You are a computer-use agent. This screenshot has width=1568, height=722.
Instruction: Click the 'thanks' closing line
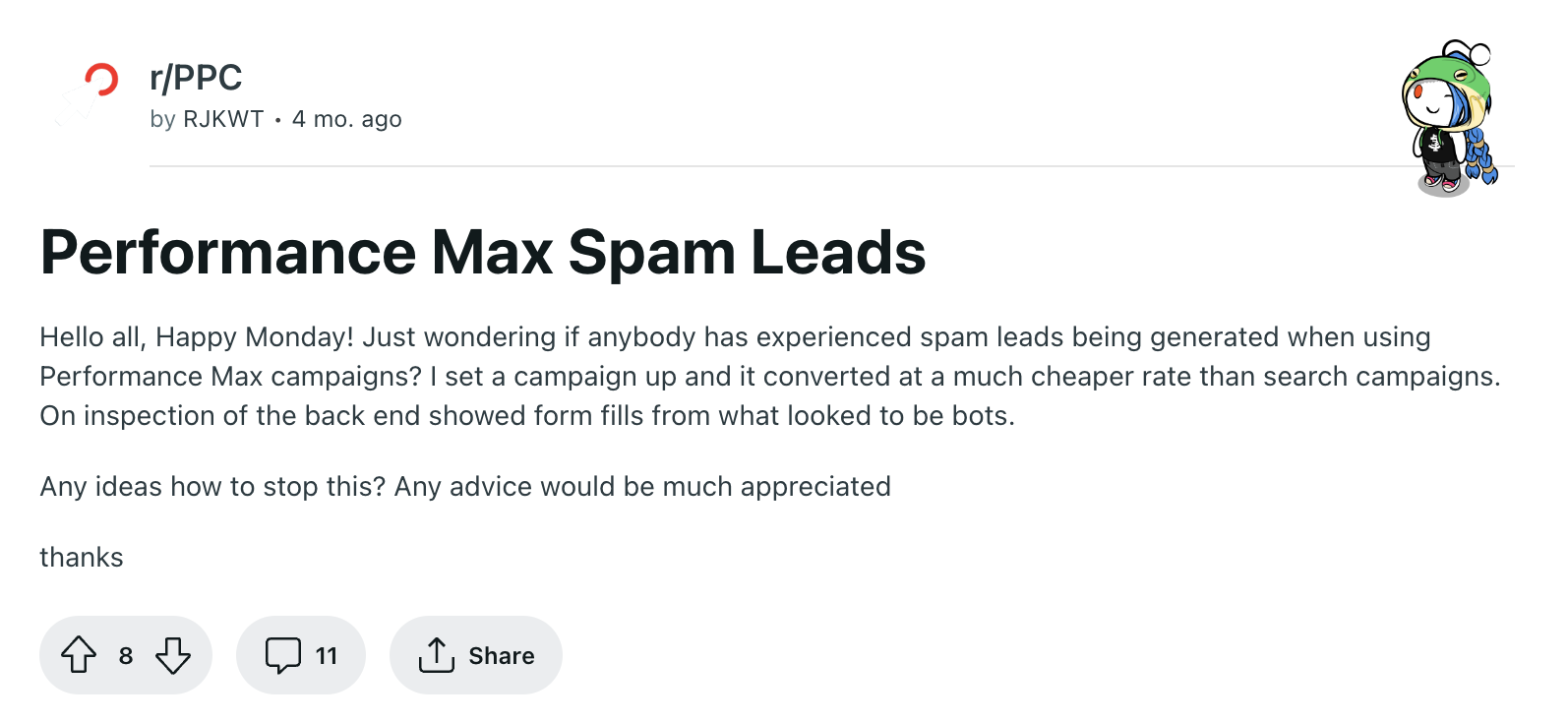point(82,558)
